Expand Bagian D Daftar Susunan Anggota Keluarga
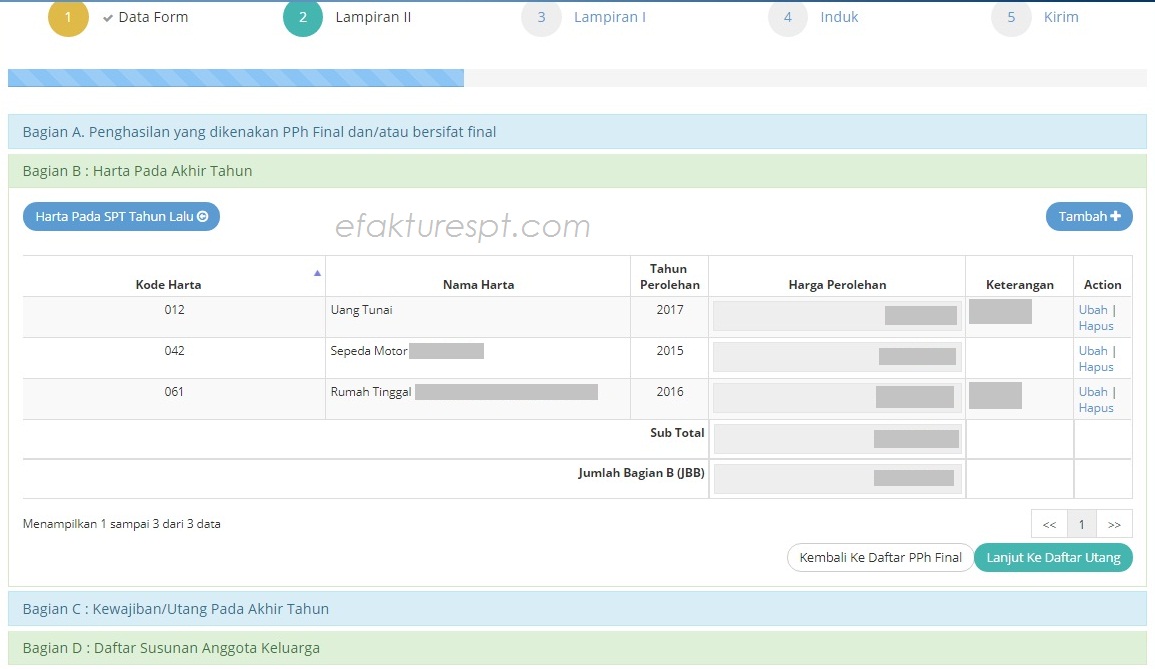 pos(170,648)
